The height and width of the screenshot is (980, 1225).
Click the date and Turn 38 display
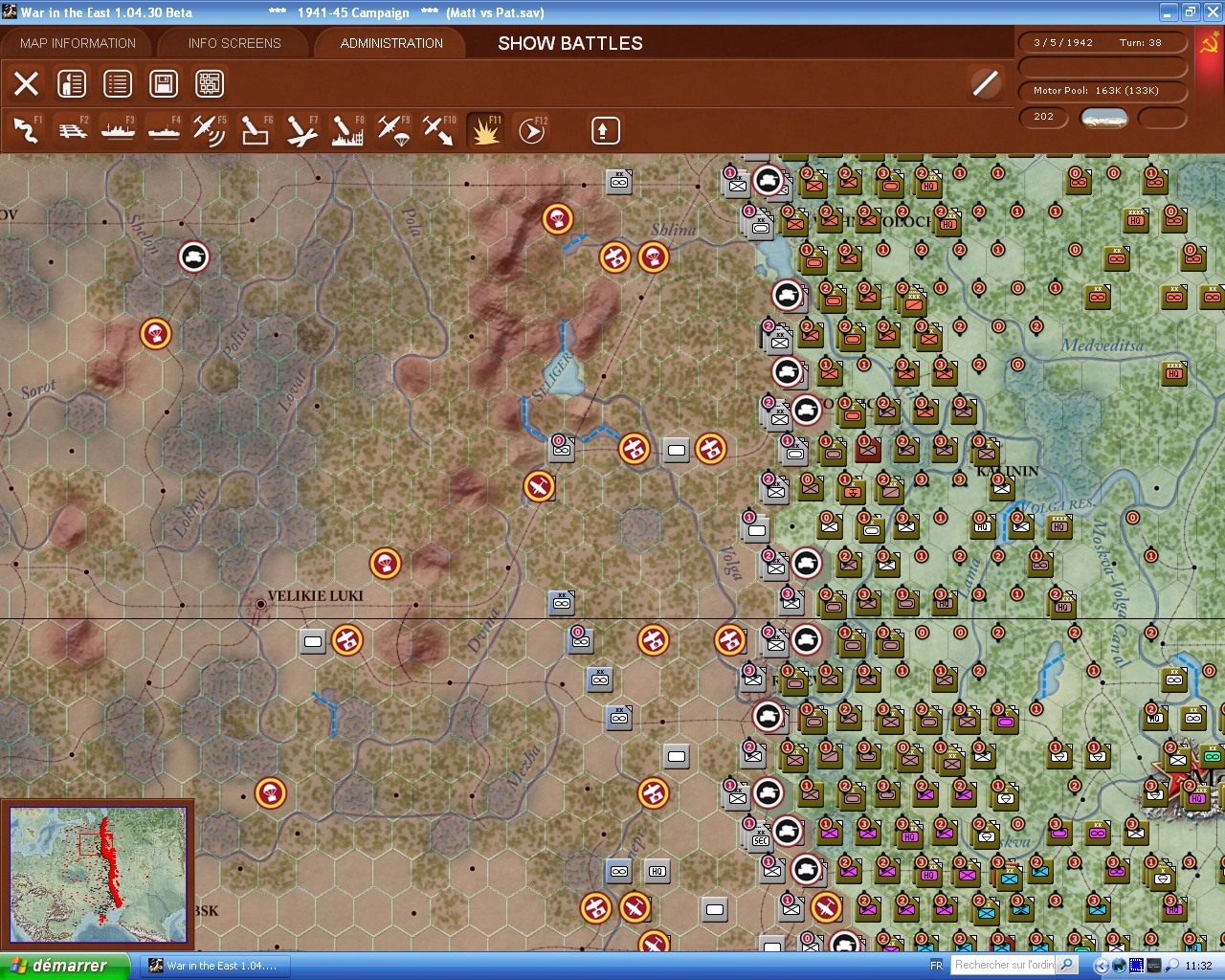click(x=1102, y=42)
